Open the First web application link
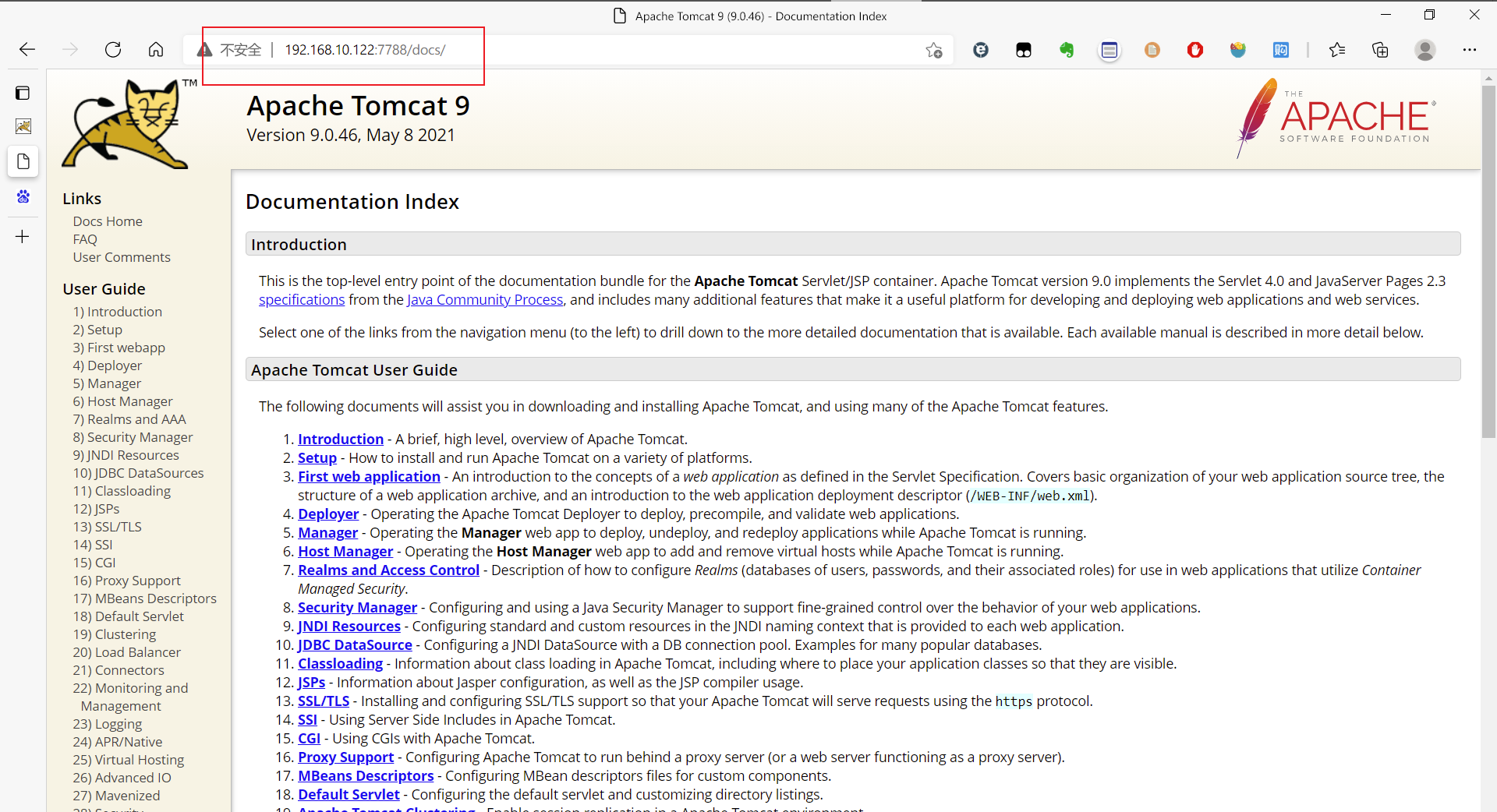Image resolution: width=1497 pixels, height=812 pixels. [x=369, y=477]
